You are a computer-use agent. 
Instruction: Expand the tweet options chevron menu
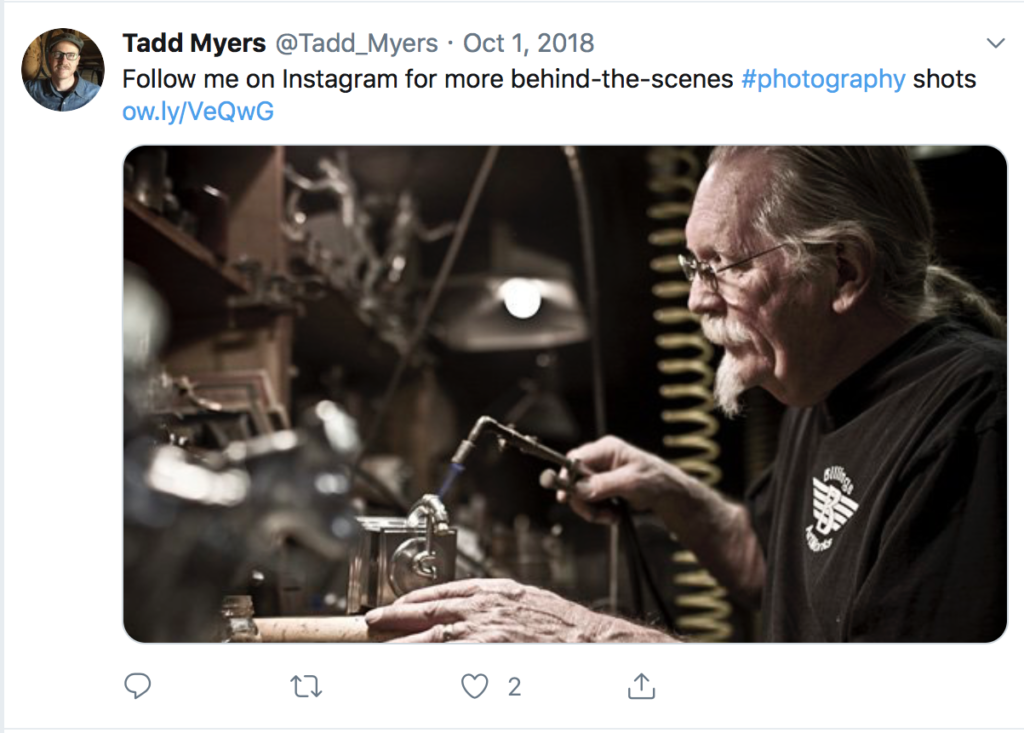[995, 43]
